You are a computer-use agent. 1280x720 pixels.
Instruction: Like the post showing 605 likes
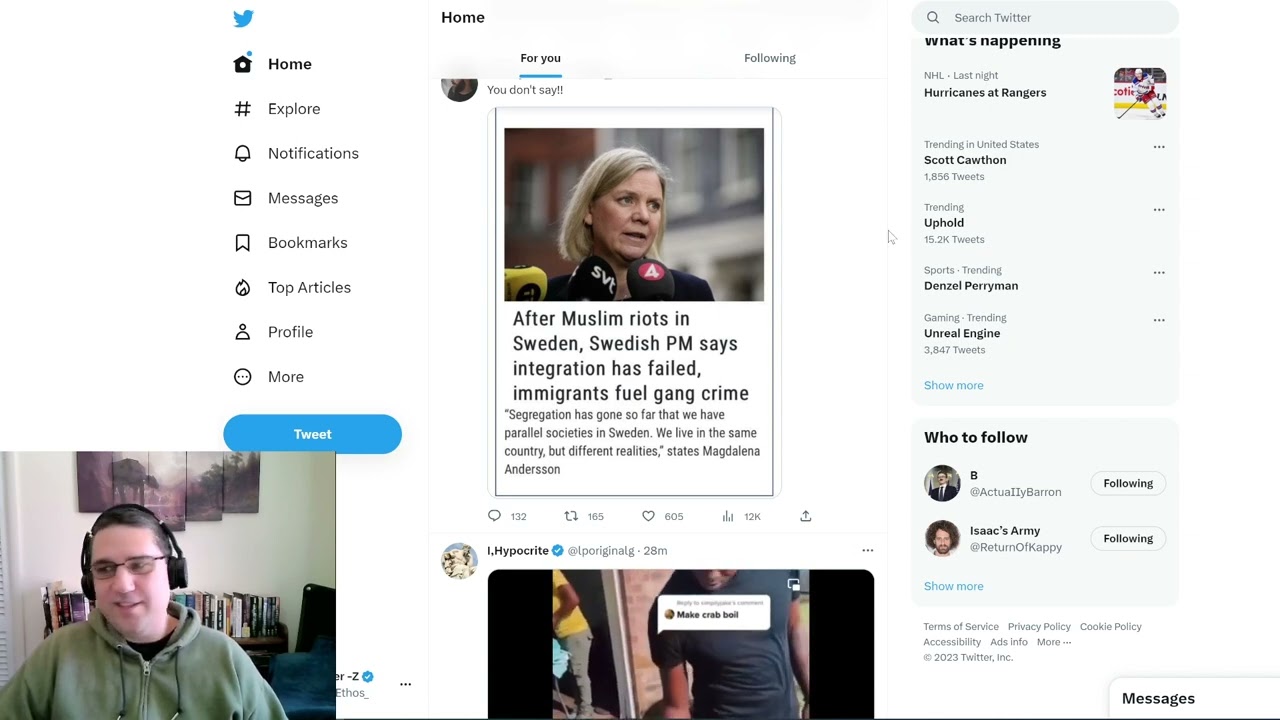pyautogui.click(x=648, y=516)
